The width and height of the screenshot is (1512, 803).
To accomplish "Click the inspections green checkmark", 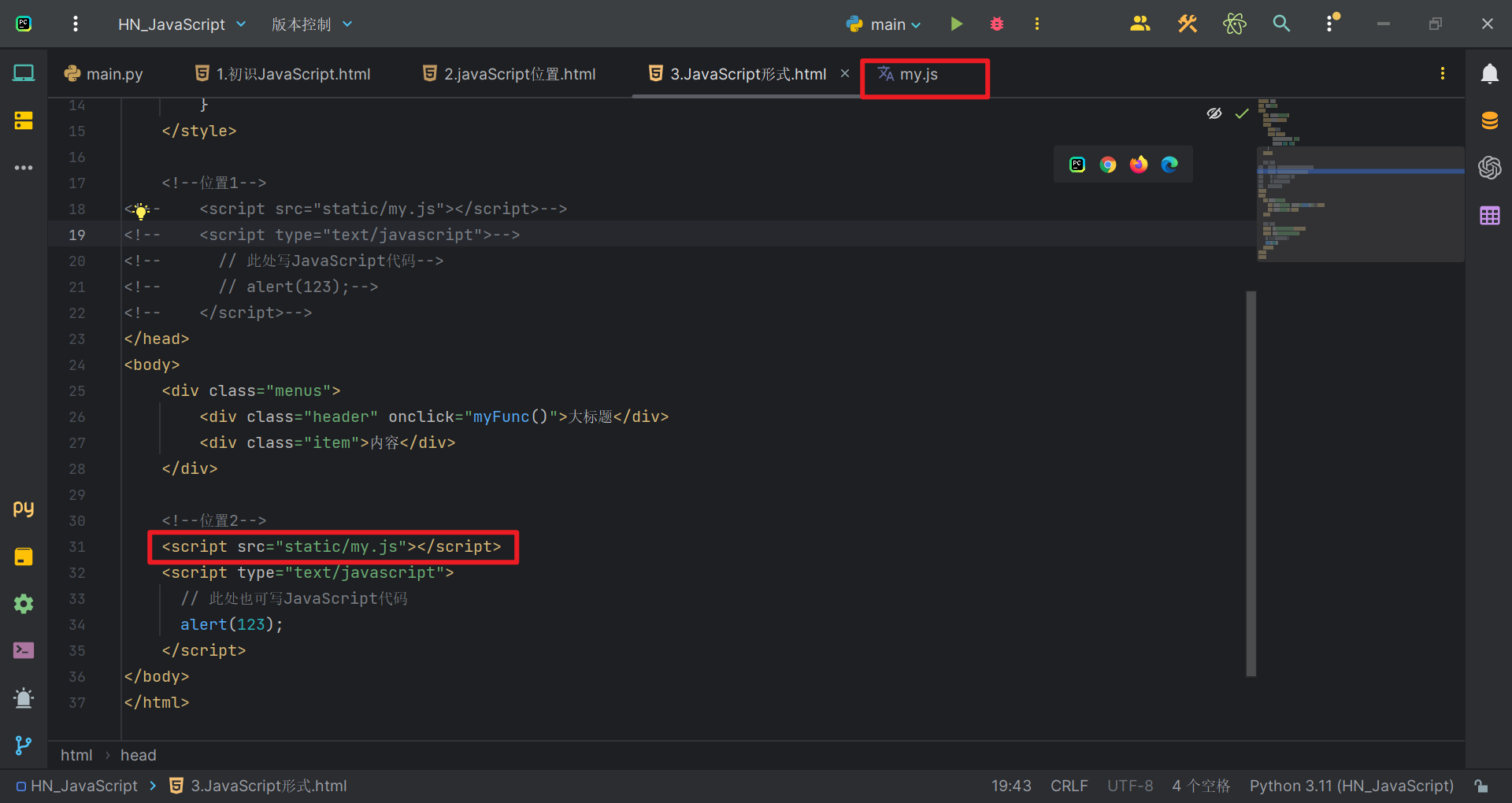I will (x=1242, y=113).
